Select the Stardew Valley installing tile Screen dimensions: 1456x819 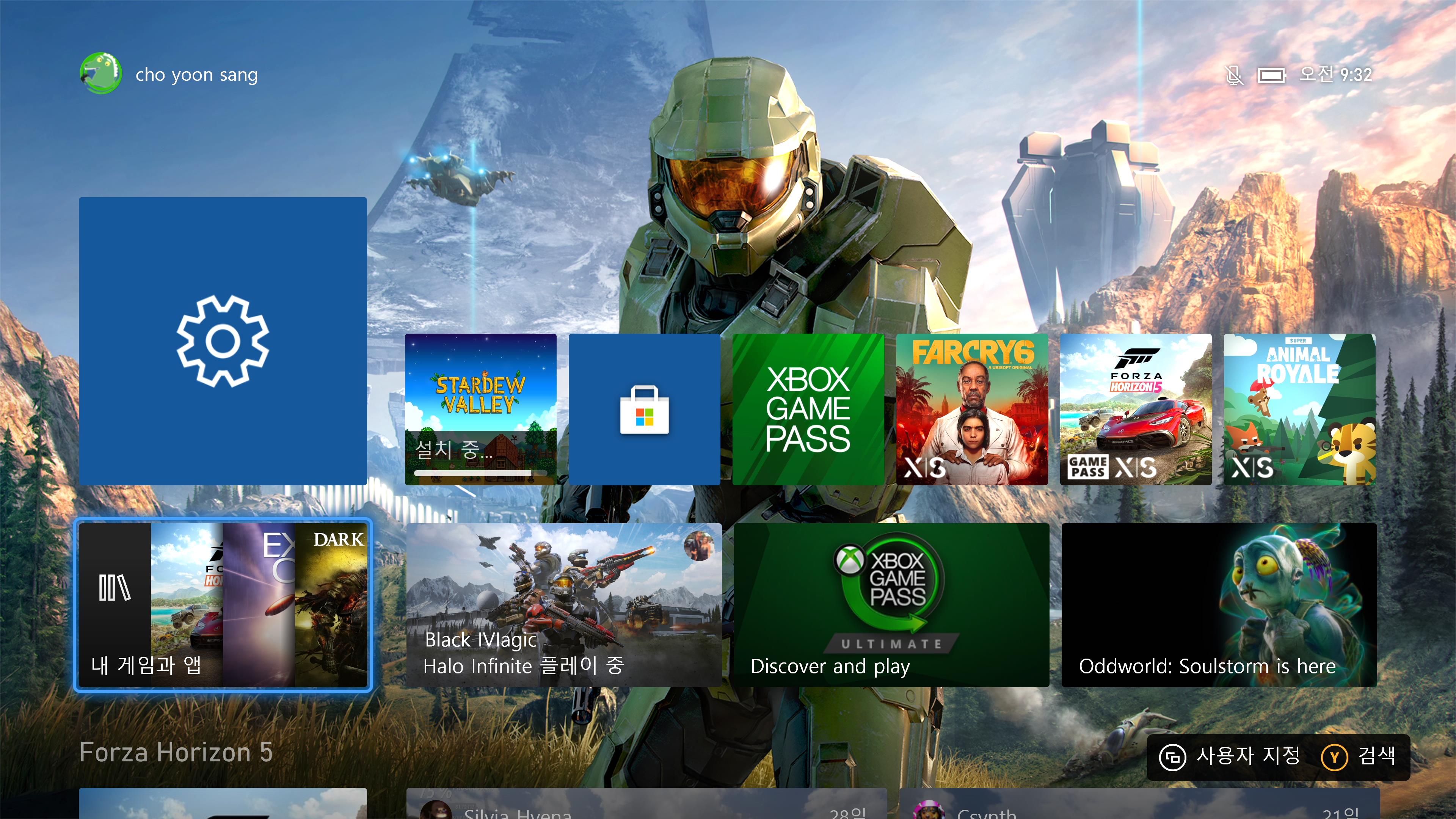pos(480,409)
